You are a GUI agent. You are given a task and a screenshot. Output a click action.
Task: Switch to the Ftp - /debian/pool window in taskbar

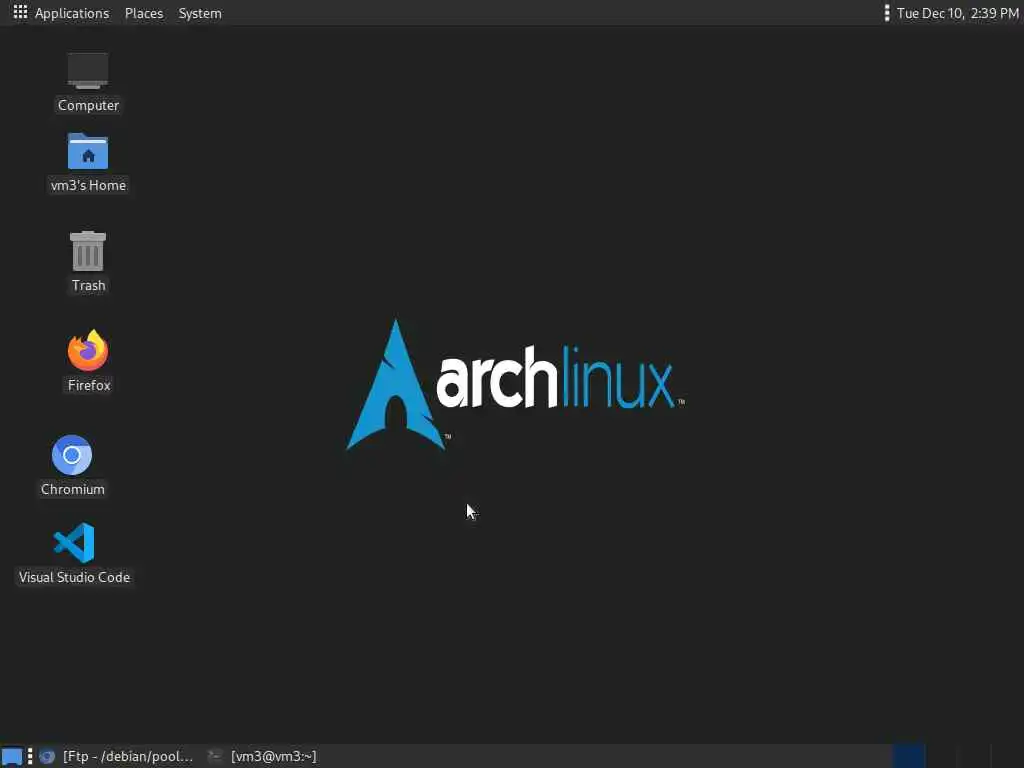click(x=116, y=756)
